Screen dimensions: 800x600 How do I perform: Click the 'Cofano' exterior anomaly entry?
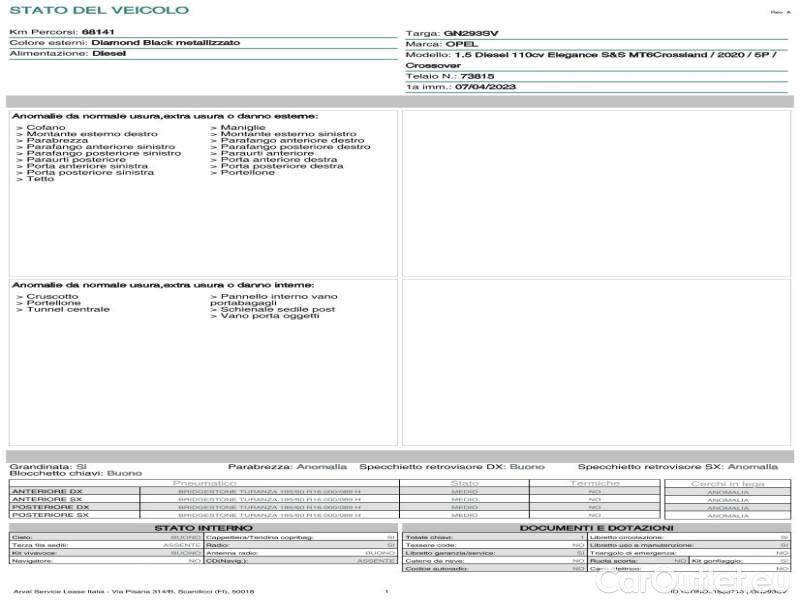click(x=46, y=128)
